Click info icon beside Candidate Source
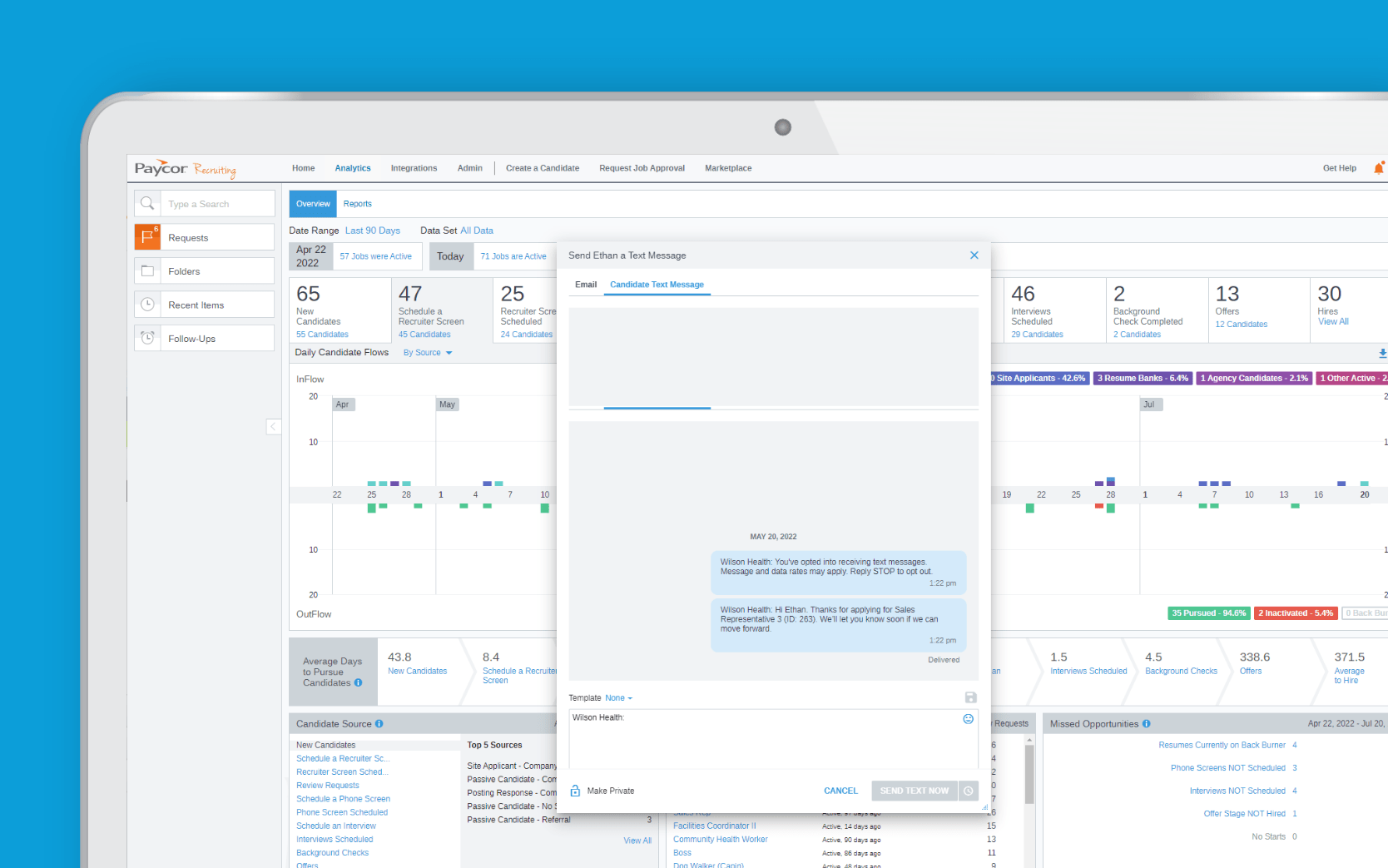The width and height of the screenshot is (1388, 868). tap(379, 724)
